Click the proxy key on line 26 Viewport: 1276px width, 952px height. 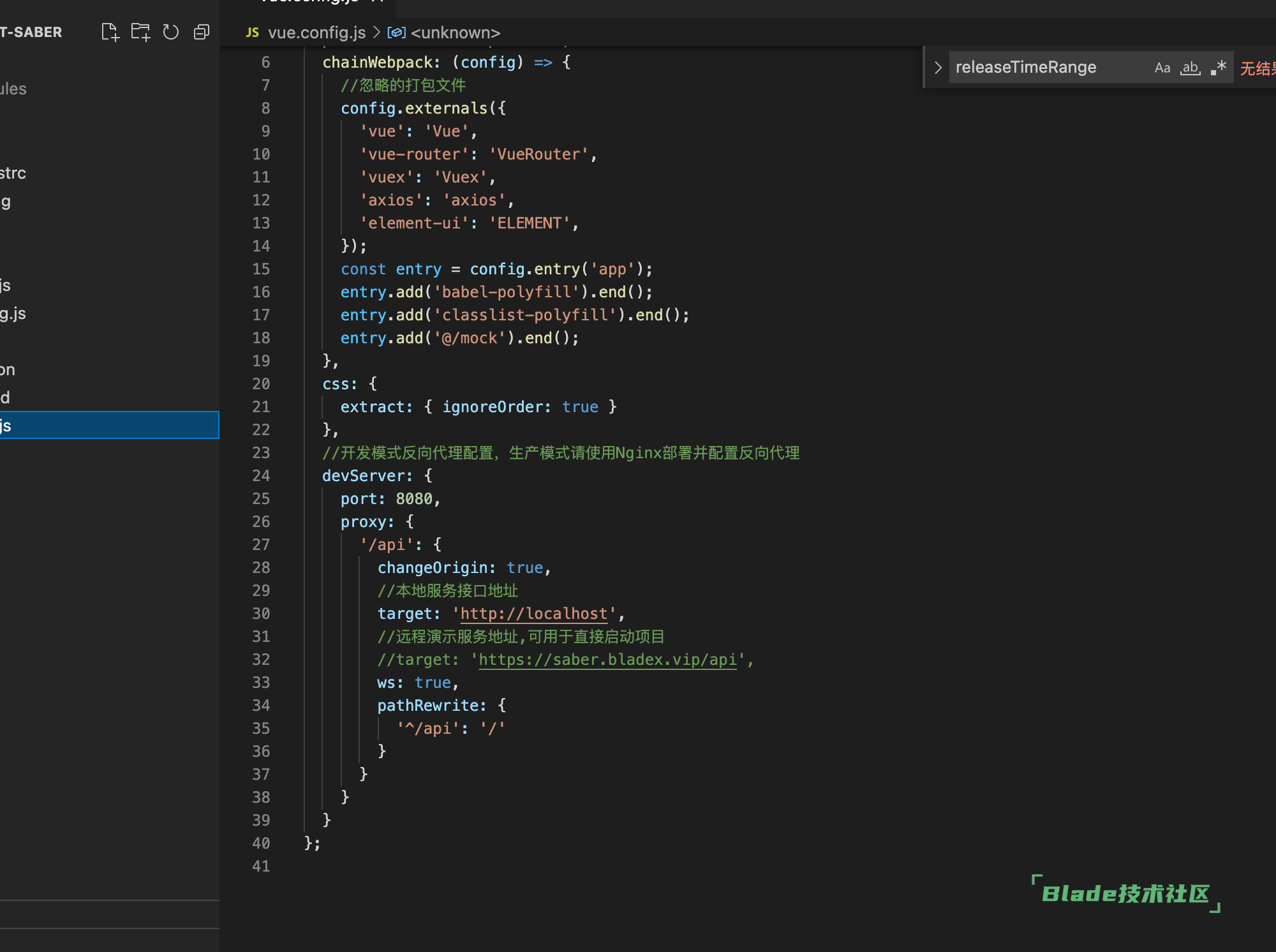[x=363, y=522]
